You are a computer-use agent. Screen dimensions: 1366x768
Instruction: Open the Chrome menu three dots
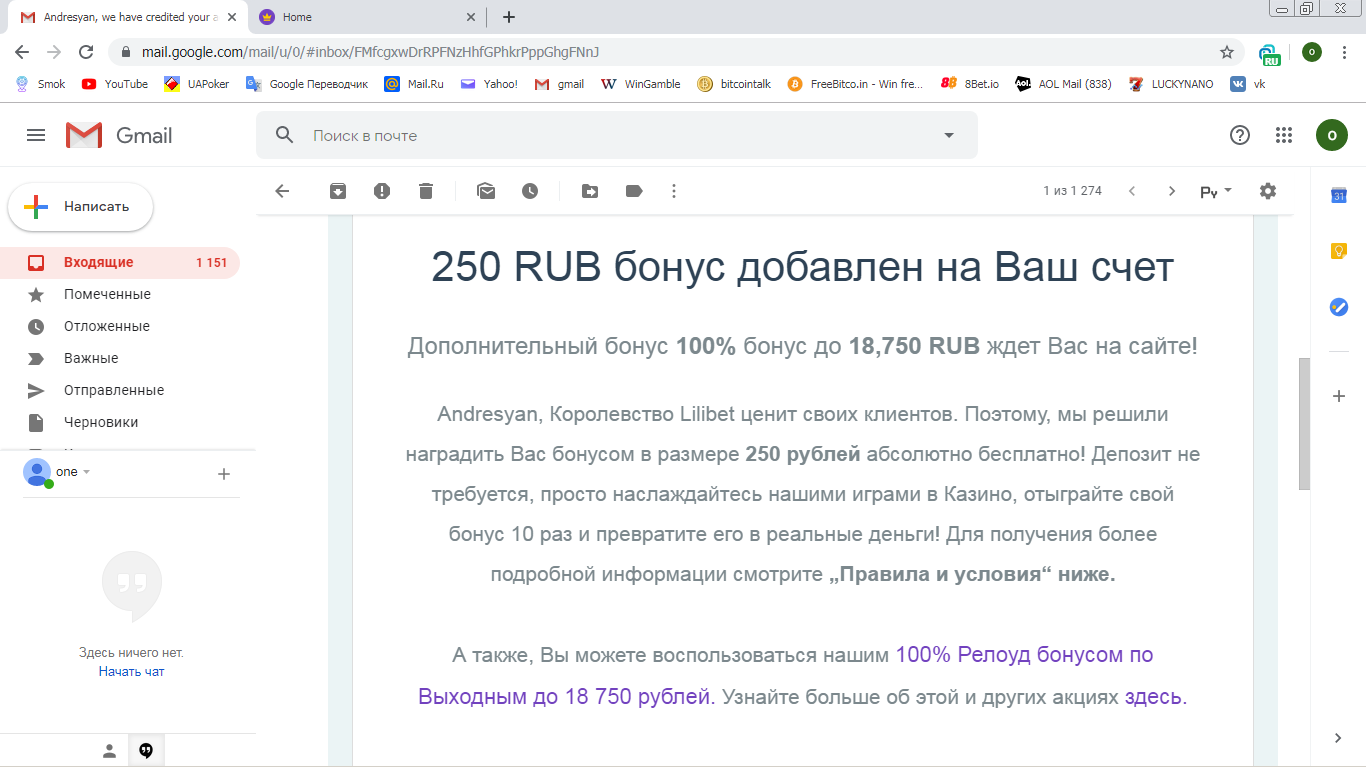pyautogui.click(x=1344, y=52)
